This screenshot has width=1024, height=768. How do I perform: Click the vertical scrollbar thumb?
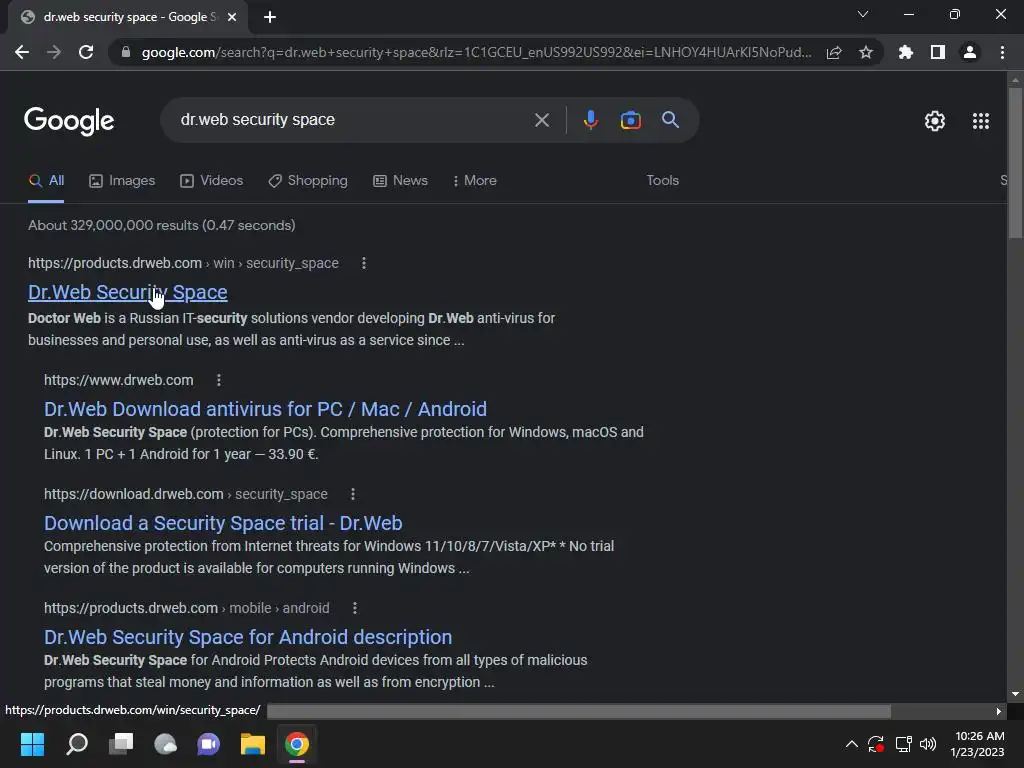pyautogui.click(x=1015, y=163)
